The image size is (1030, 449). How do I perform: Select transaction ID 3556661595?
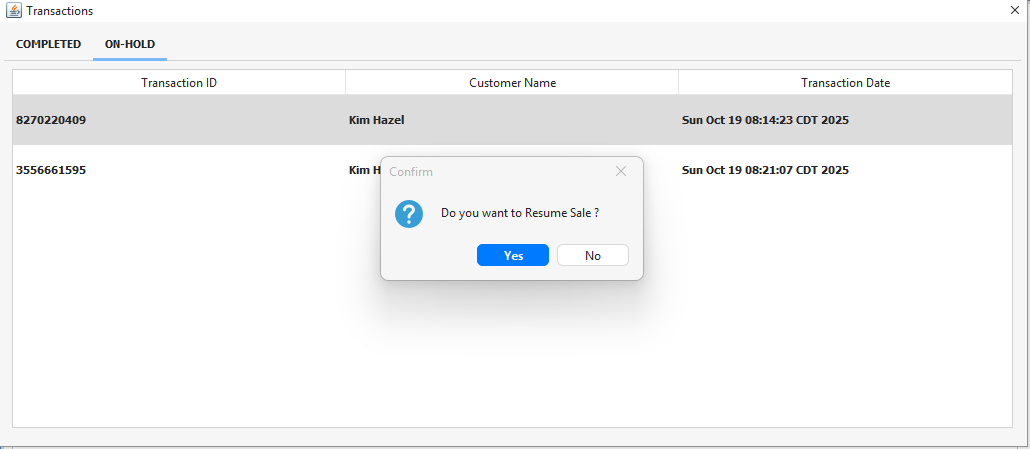[x=51, y=170]
